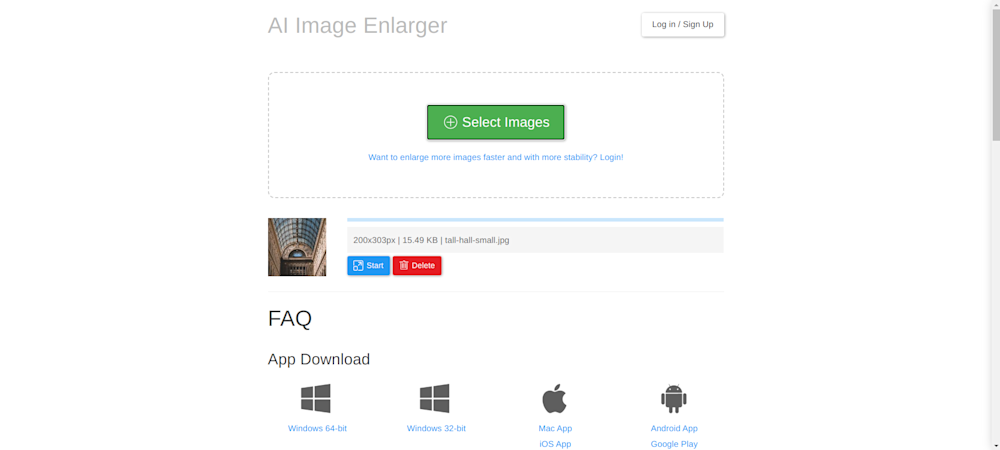Click the AI Image Enlarger title
1000x450 pixels.
coord(357,25)
